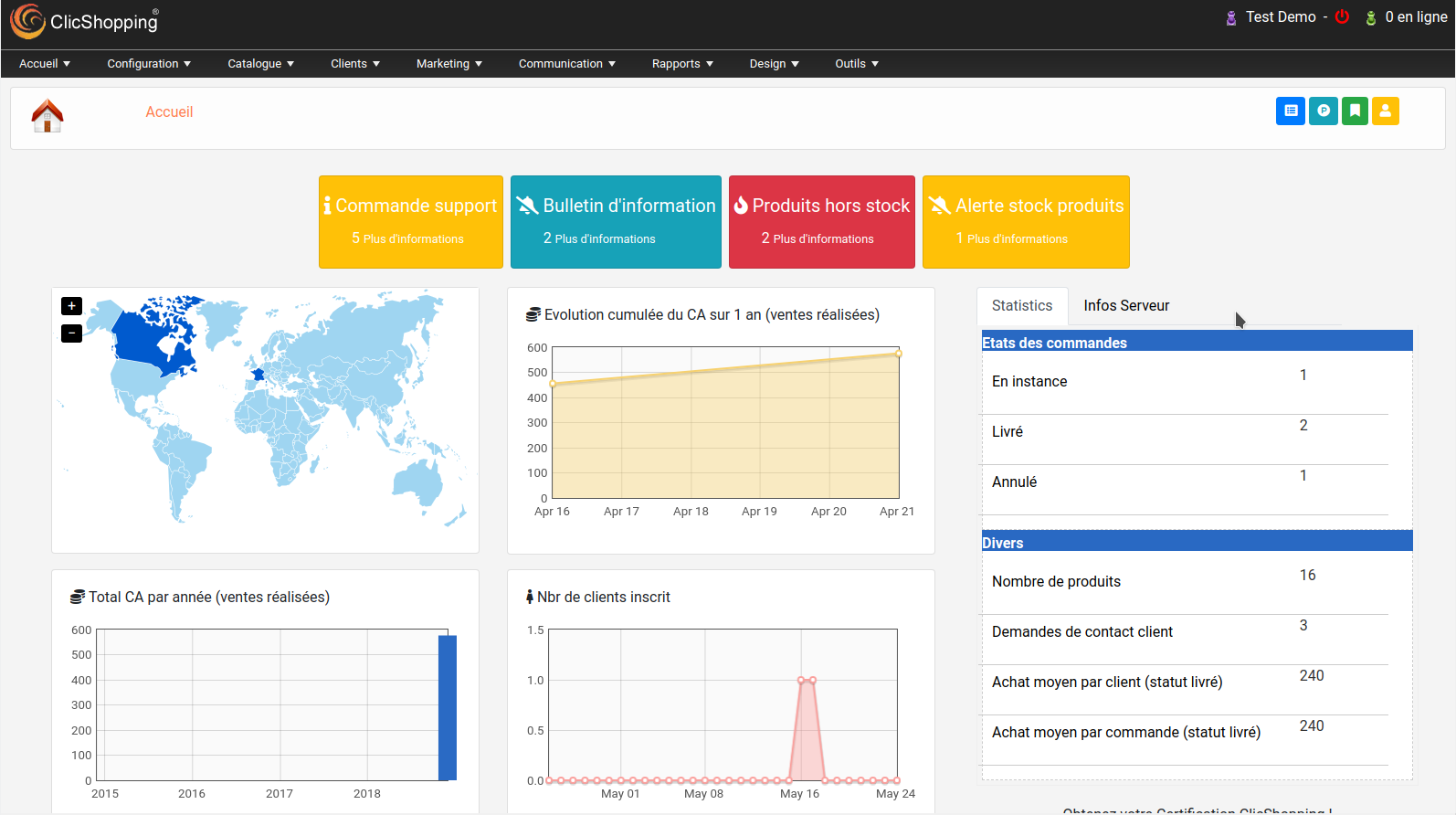
Task: Click the purple admin user icon
Action: point(1231,17)
